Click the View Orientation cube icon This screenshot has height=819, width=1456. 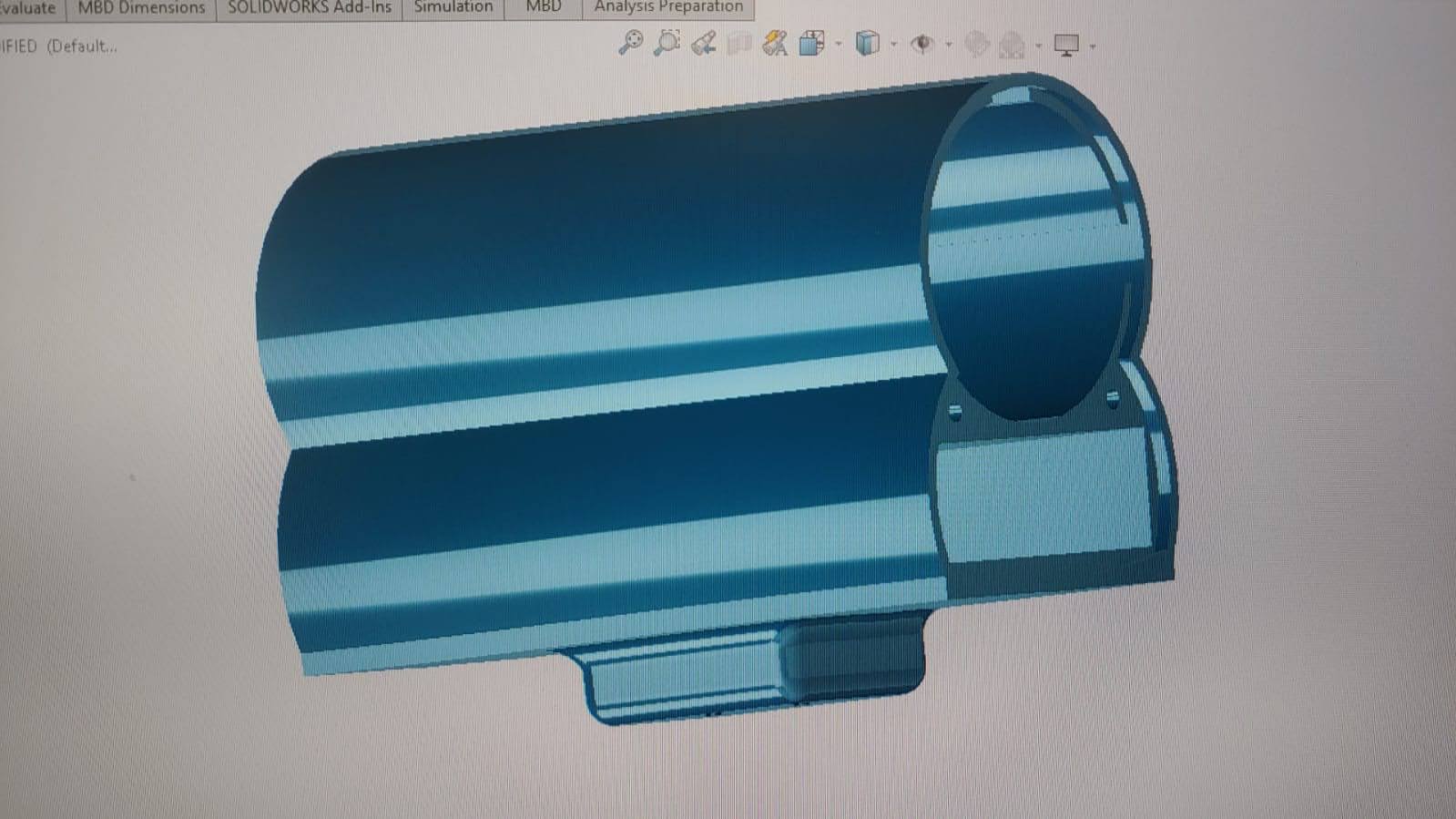(x=811, y=43)
